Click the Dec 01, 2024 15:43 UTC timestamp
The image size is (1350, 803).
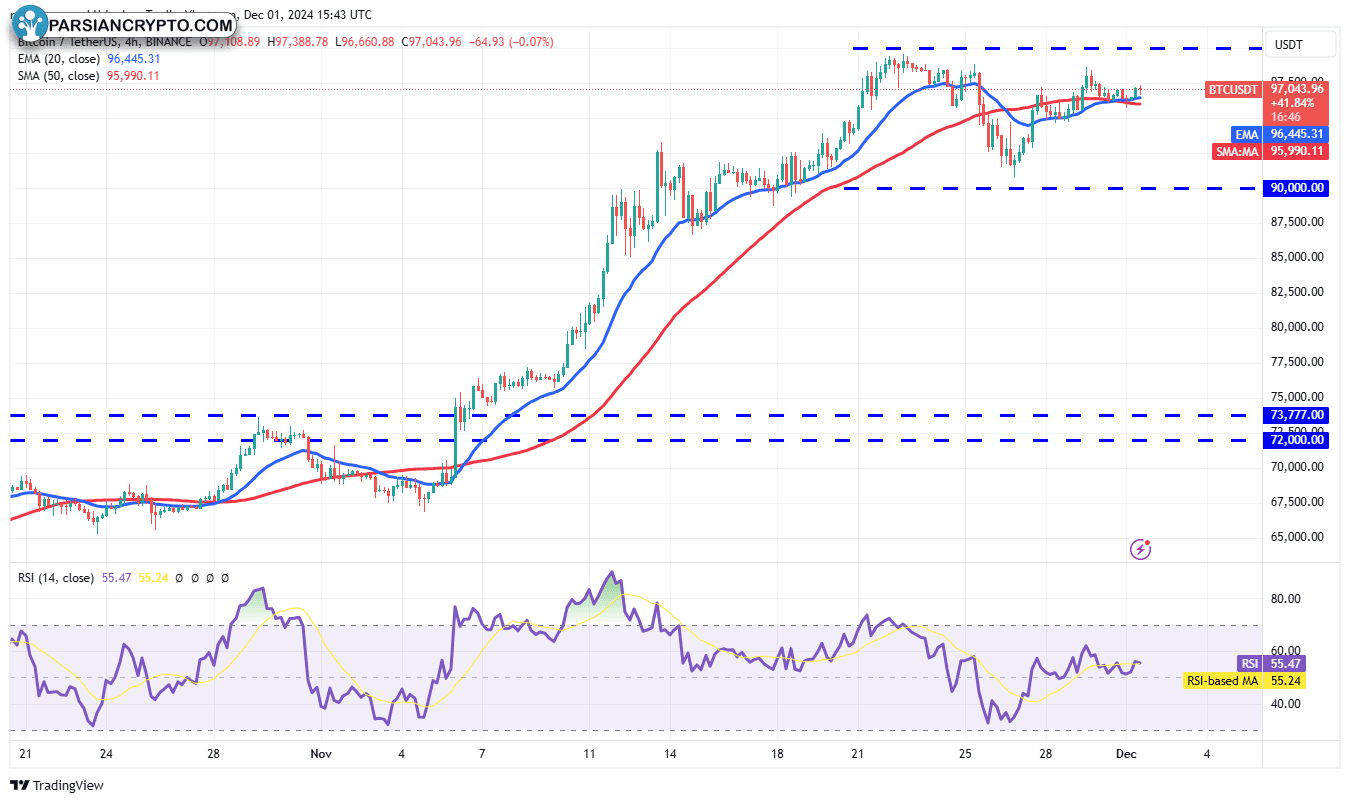click(307, 14)
